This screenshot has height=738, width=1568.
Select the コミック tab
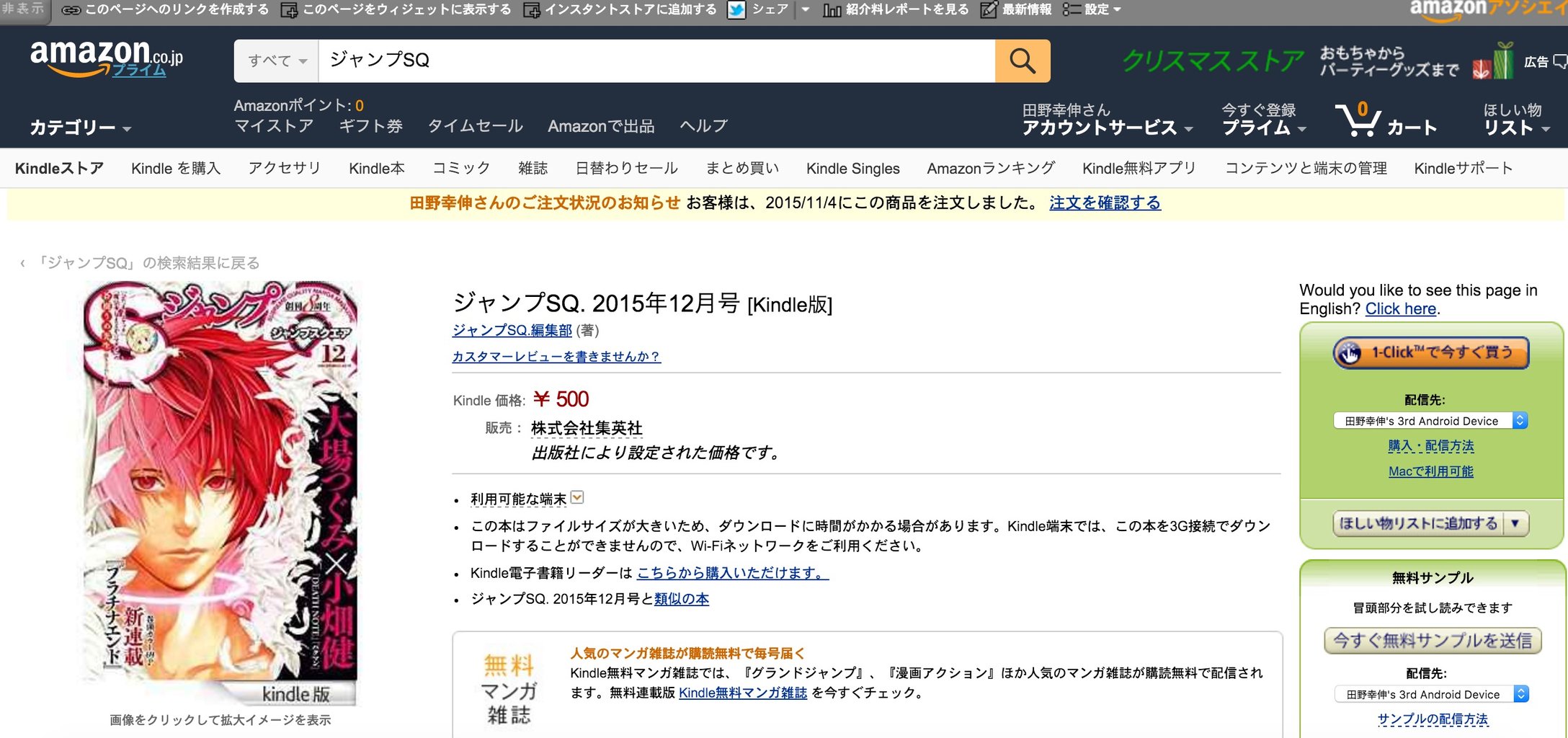click(x=461, y=169)
